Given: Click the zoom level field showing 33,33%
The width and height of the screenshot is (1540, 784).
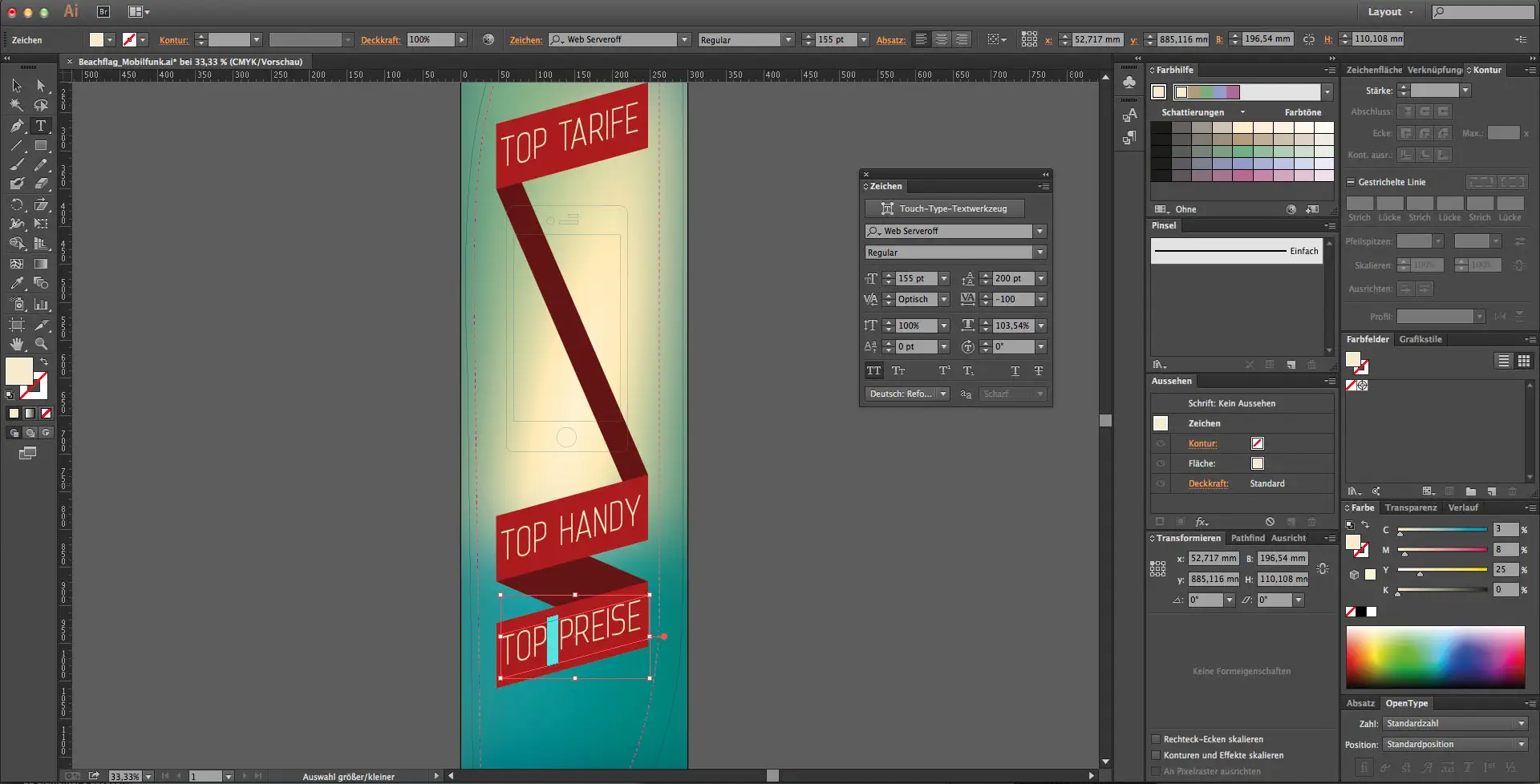Looking at the screenshot, I should click(x=124, y=776).
